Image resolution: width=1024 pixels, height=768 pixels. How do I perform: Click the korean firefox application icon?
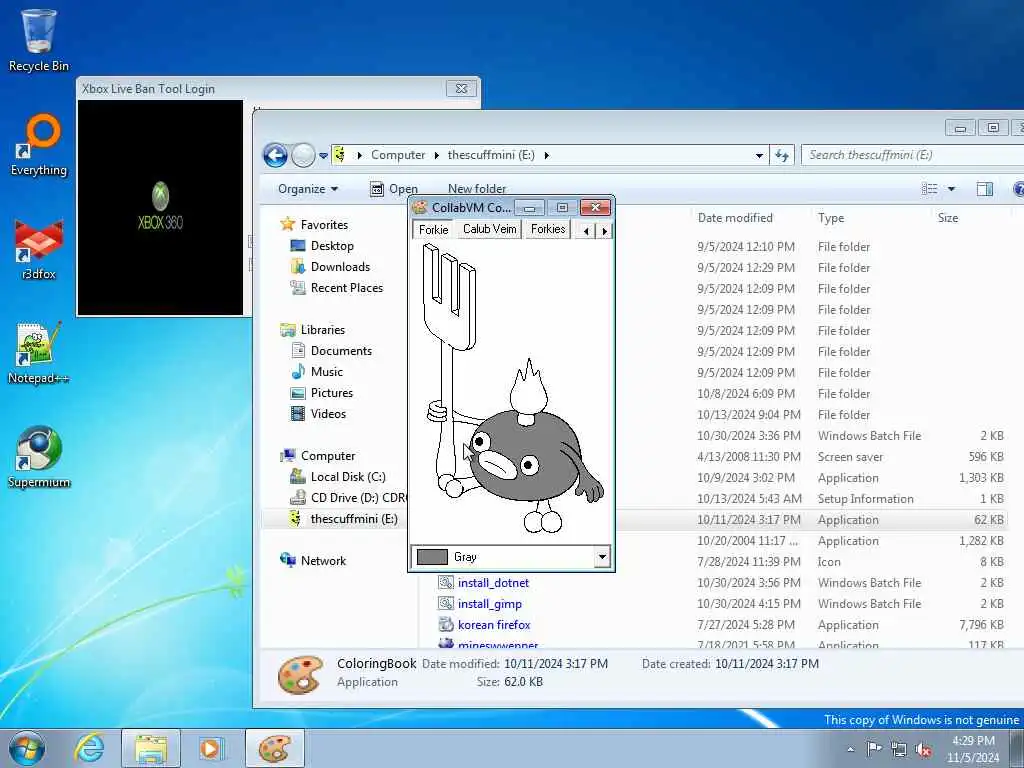(x=446, y=624)
